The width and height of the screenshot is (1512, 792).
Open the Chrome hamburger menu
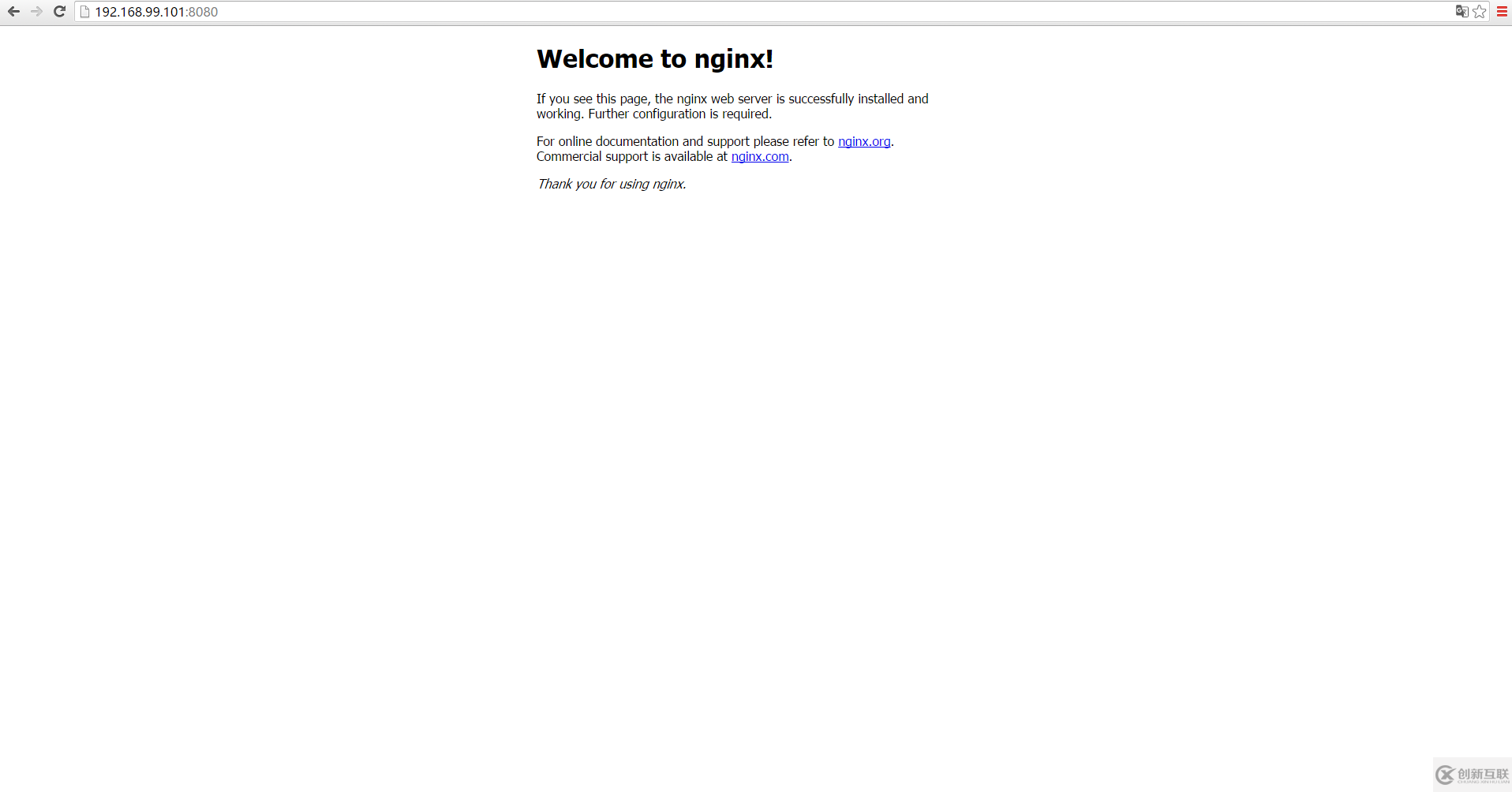pyautogui.click(x=1502, y=11)
